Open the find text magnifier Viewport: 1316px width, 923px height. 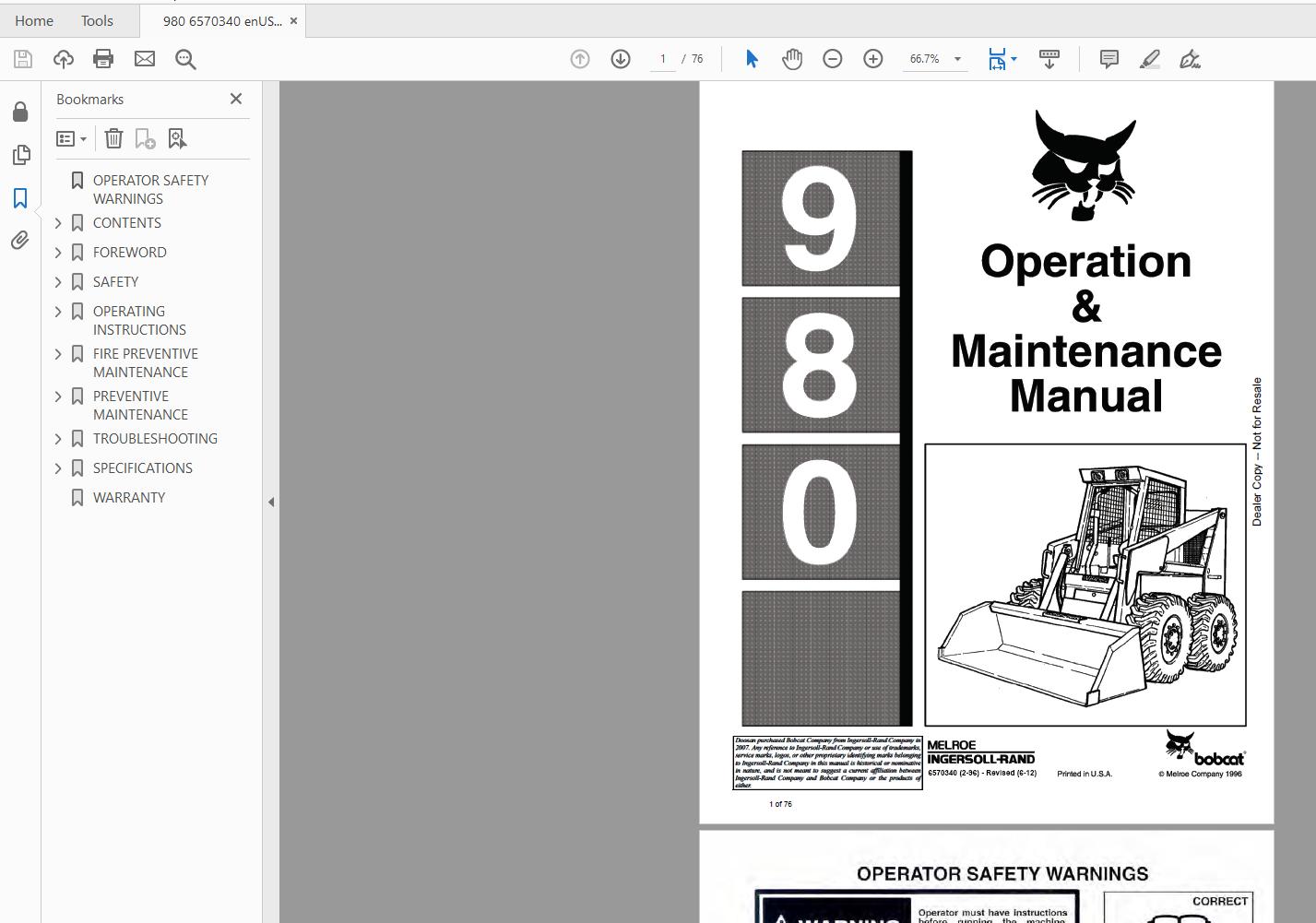tap(185, 59)
